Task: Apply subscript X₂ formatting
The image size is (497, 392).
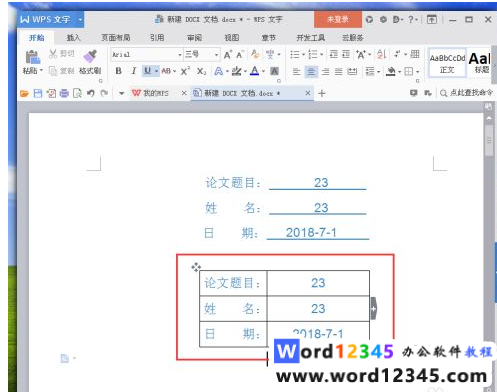Action: tap(201, 71)
